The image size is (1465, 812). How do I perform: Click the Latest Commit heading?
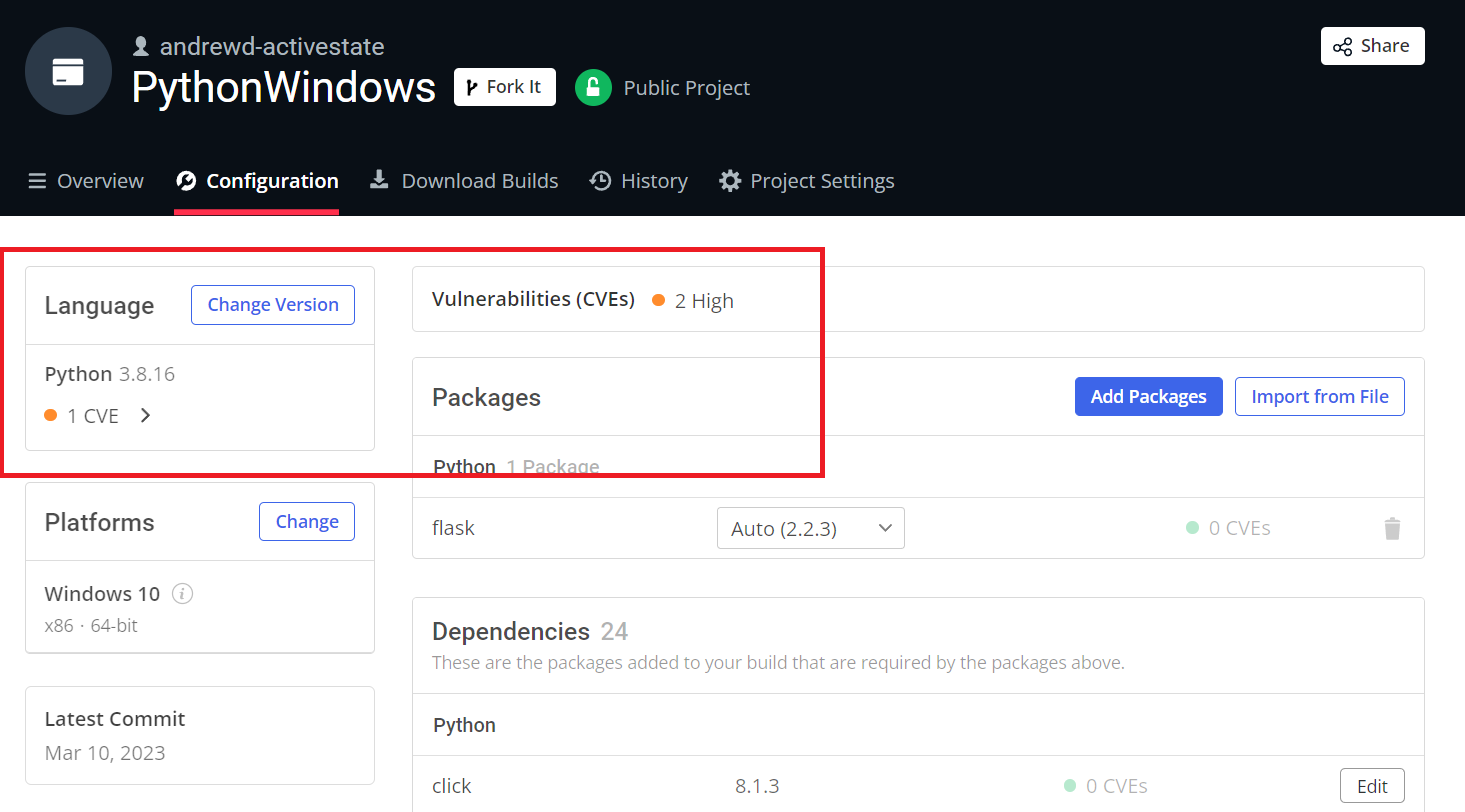(115, 719)
